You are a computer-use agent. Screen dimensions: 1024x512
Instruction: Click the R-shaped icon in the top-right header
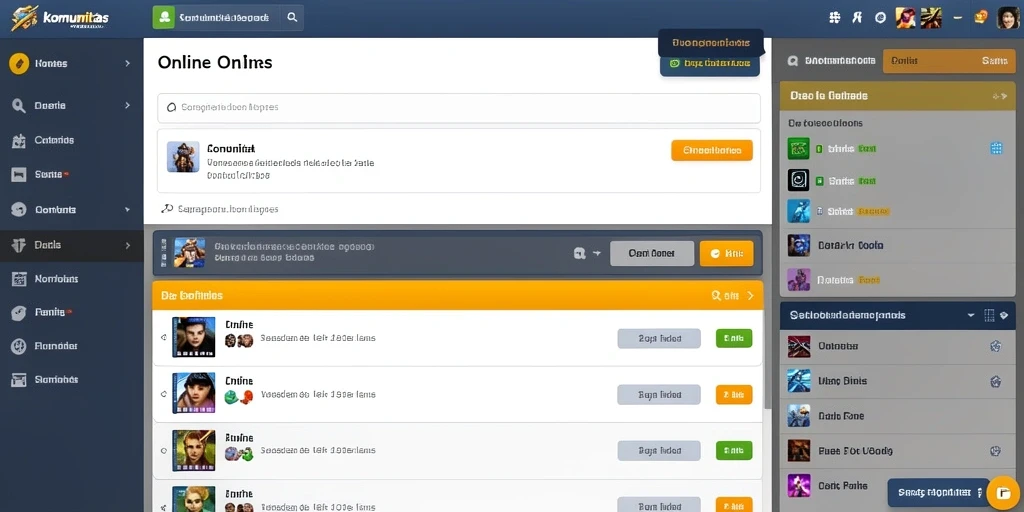point(857,18)
